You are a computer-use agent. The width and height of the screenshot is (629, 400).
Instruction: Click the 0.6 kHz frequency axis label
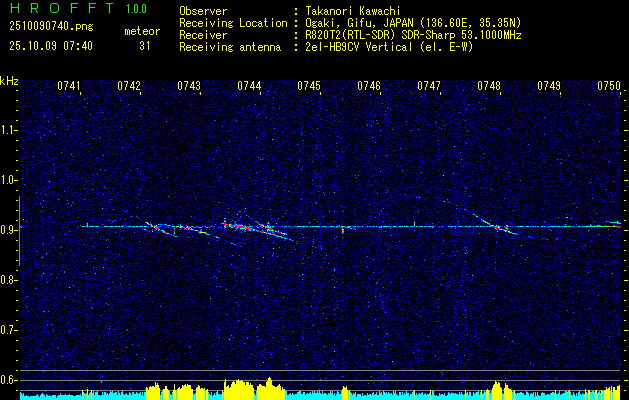9,379
